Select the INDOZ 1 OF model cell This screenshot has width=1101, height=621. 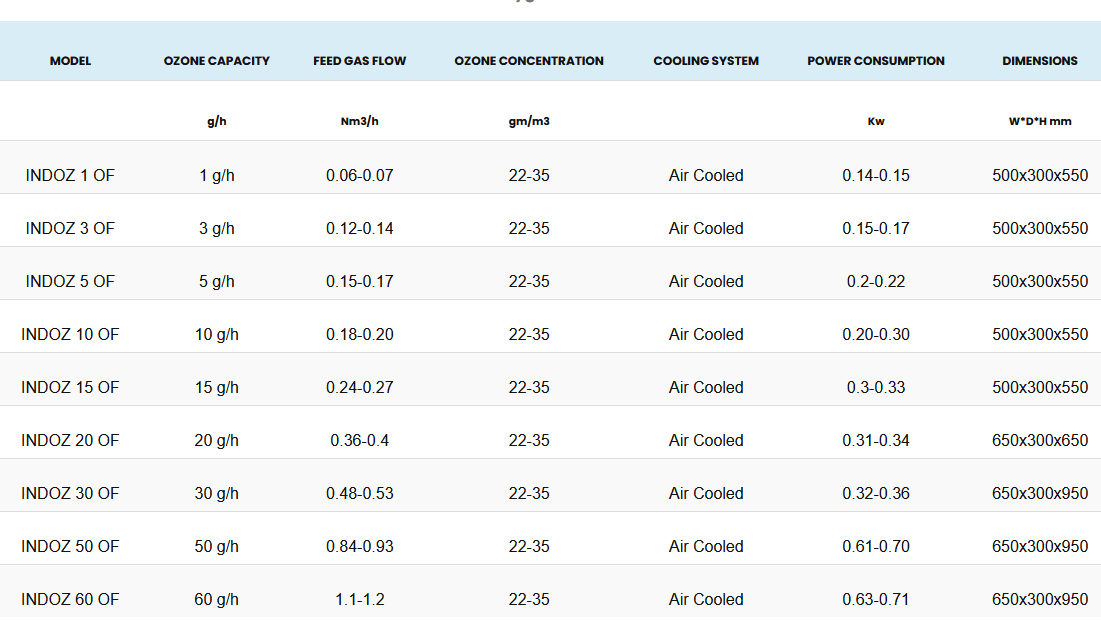click(70, 175)
